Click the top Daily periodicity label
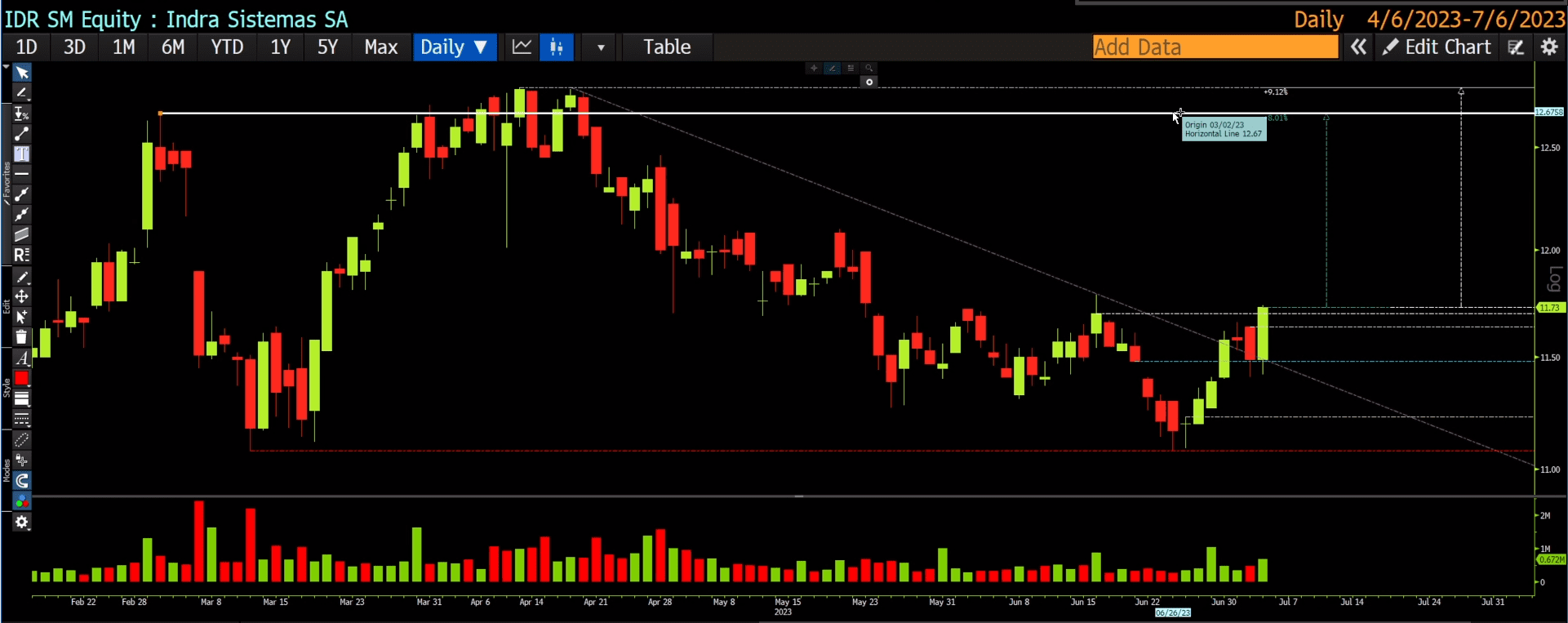The height and width of the screenshot is (623, 1568). point(1318,20)
